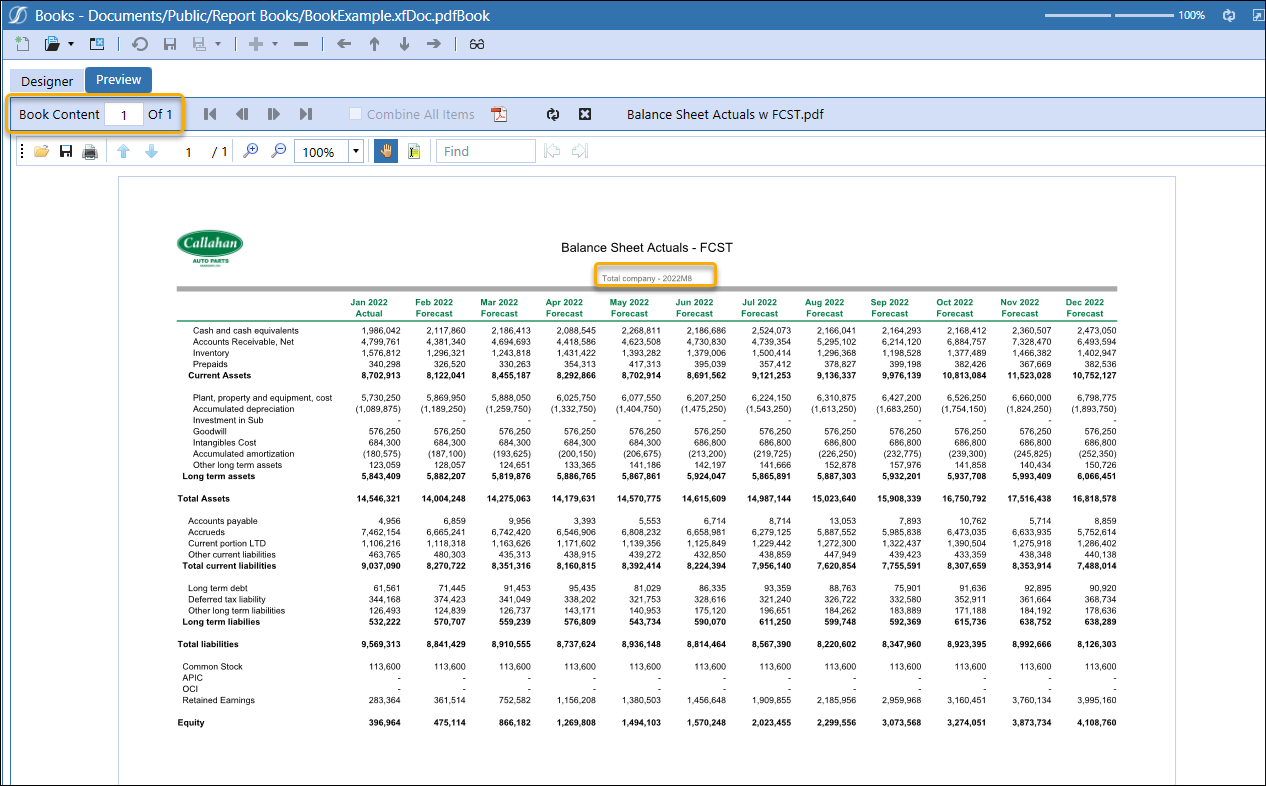Enable the text selection tool
Image resolution: width=1266 pixels, height=786 pixels.
point(412,152)
